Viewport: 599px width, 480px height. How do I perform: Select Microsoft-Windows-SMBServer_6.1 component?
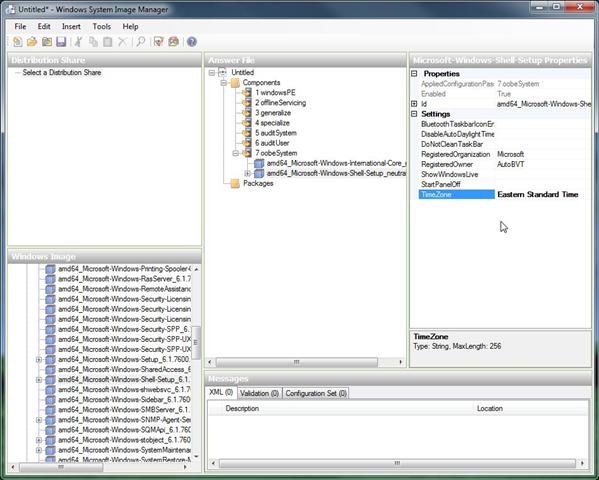(x=124, y=410)
